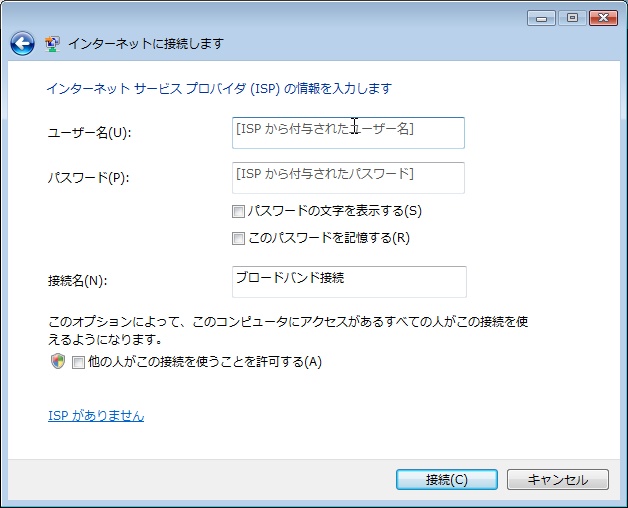Click the インターネットに接続します title text
The width and height of the screenshot is (628, 508).
pyautogui.click(x=146, y=43)
